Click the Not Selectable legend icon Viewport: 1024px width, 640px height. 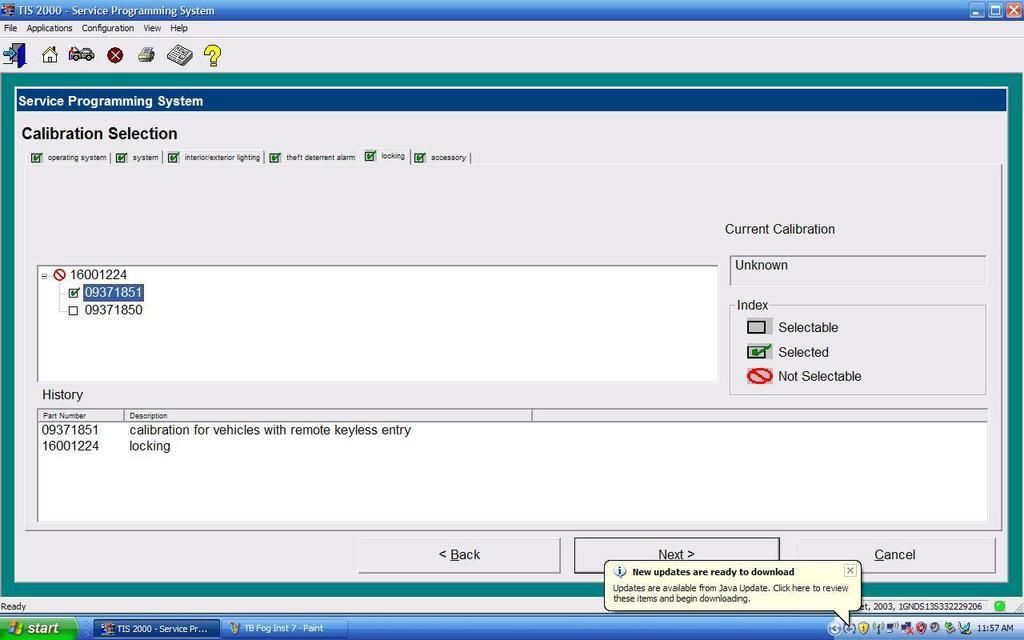[x=760, y=376]
